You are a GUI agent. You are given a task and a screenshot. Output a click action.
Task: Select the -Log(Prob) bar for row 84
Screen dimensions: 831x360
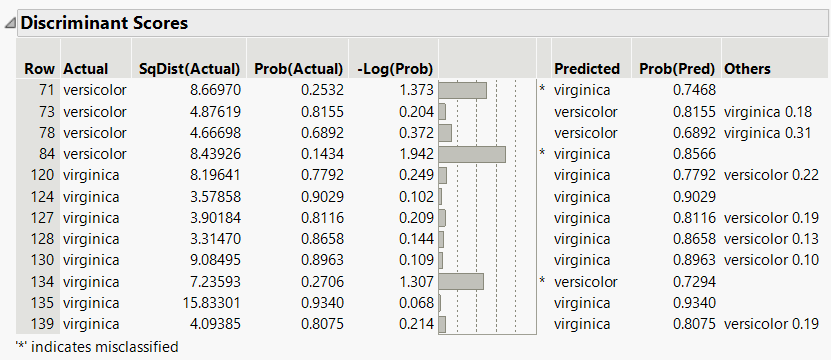click(x=472, y=154)
